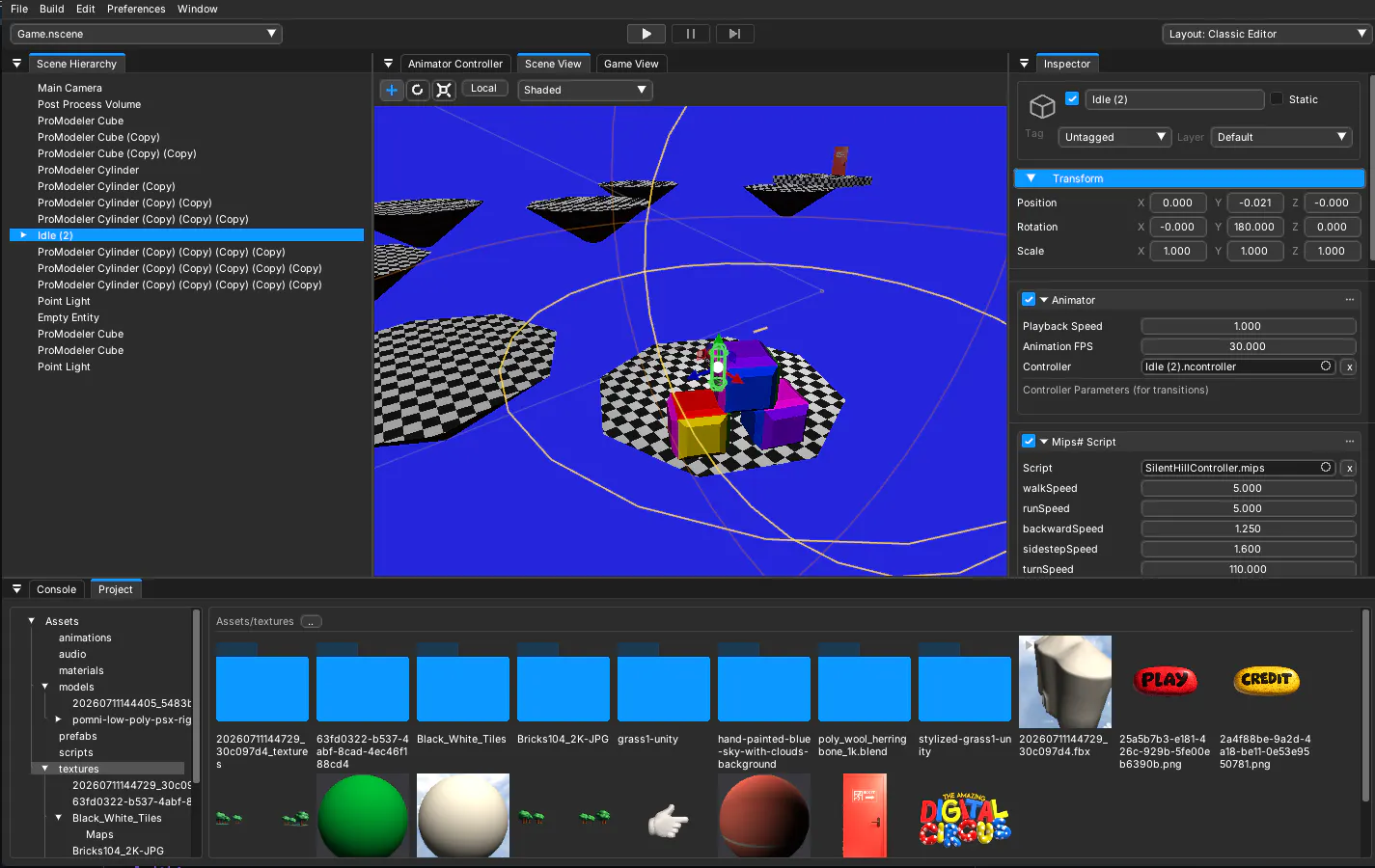
Task: Select the CREDIT texture thumbnail
Action: 1266,680
